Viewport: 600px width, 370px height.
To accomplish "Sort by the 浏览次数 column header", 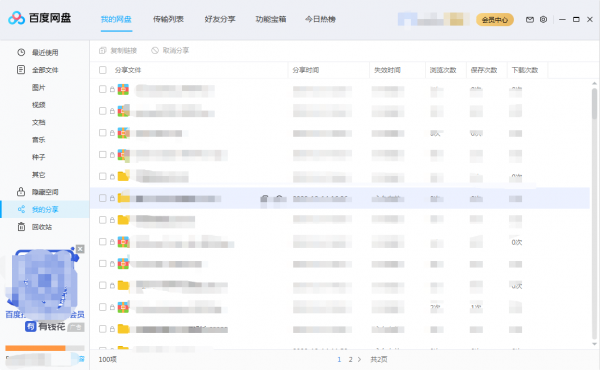I will [x=443, y=70].
